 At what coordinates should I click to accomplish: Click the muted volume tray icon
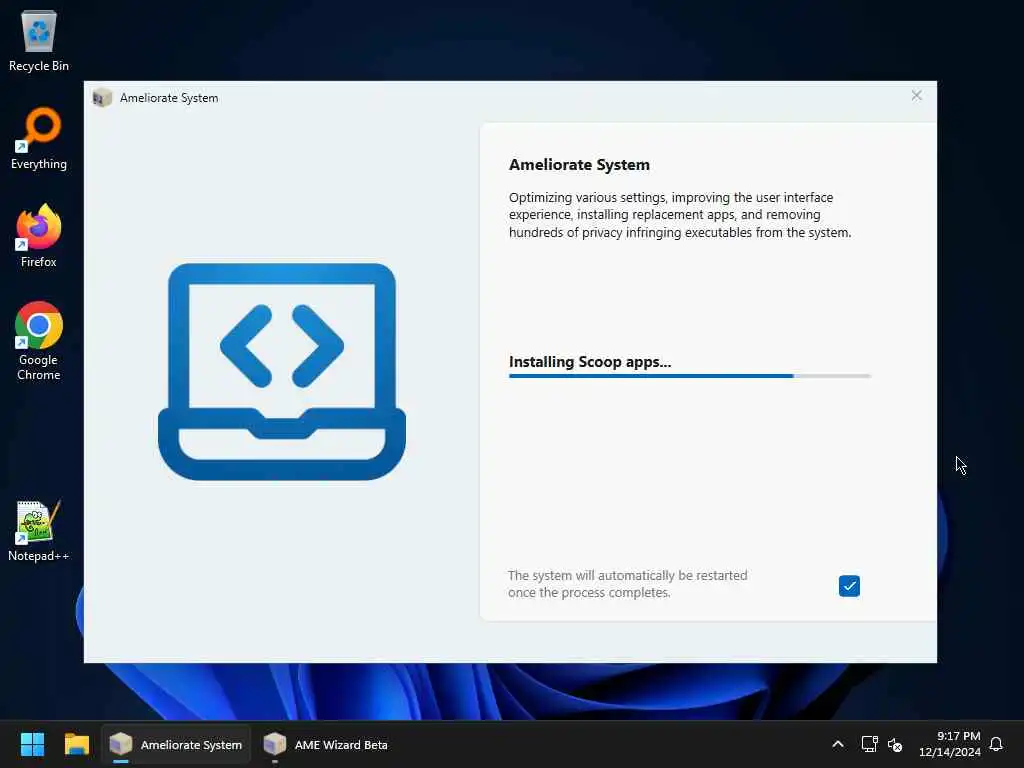[895, 744]
